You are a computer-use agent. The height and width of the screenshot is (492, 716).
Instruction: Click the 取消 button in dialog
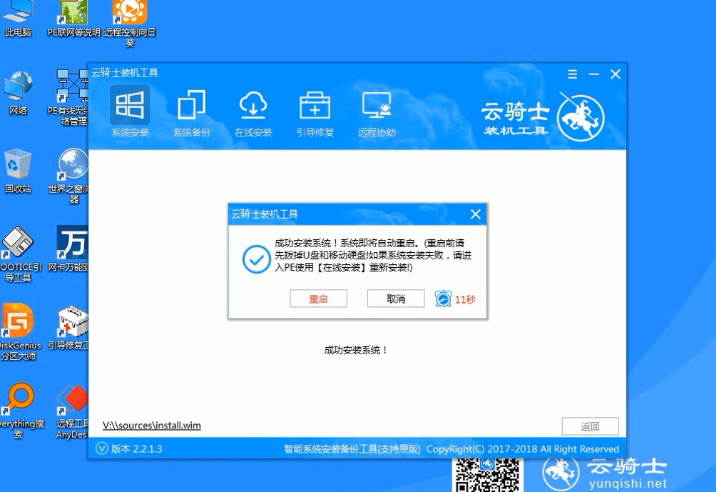395,299
